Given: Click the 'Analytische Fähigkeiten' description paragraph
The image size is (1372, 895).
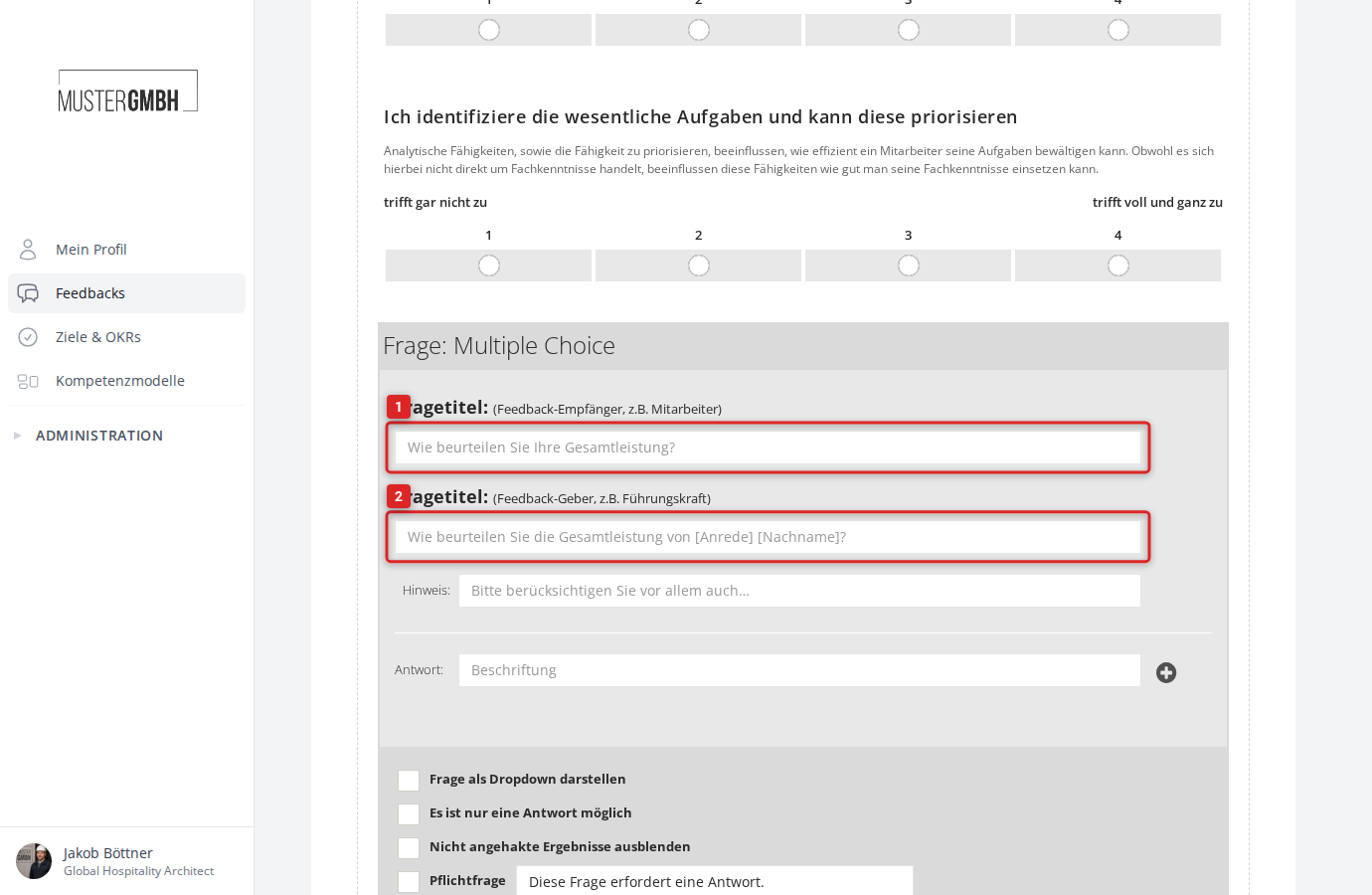Looking at the screenshot, I should 799,160.
